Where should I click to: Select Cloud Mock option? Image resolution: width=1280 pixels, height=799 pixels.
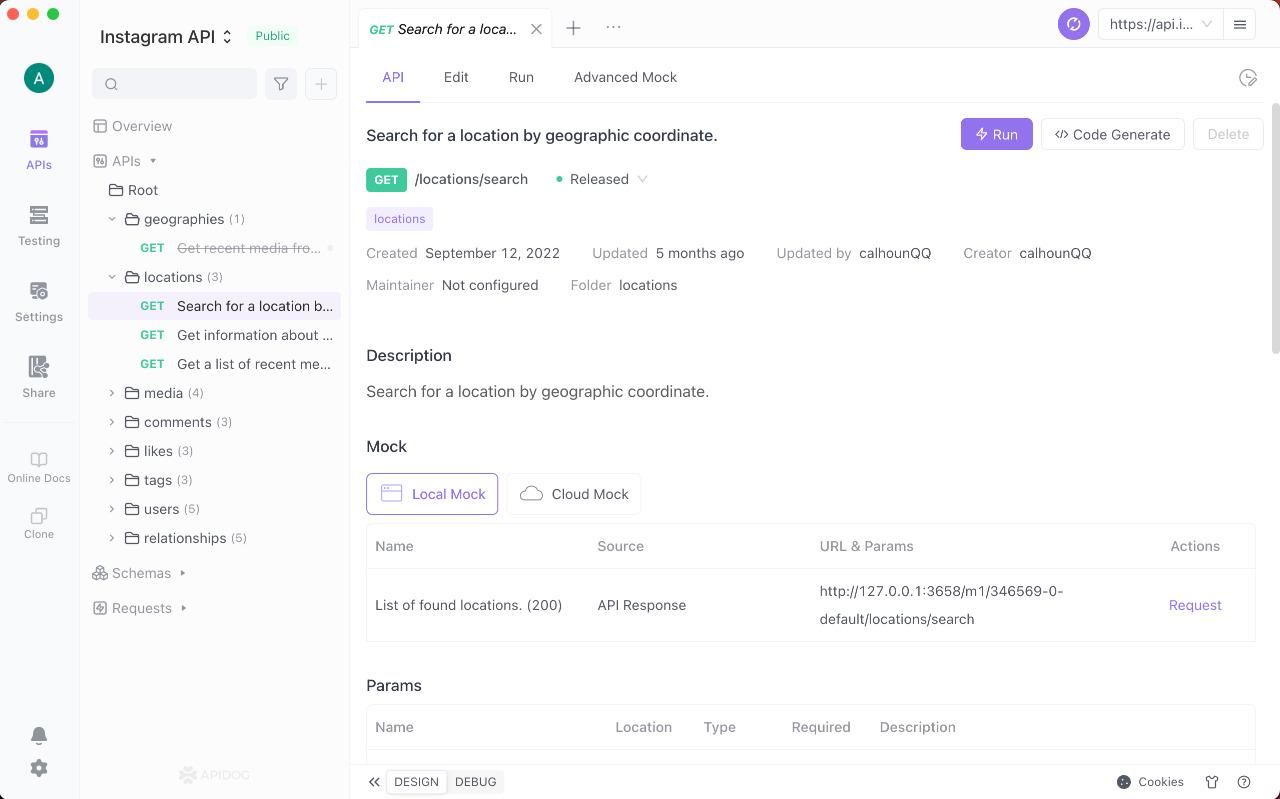(574, 494)
